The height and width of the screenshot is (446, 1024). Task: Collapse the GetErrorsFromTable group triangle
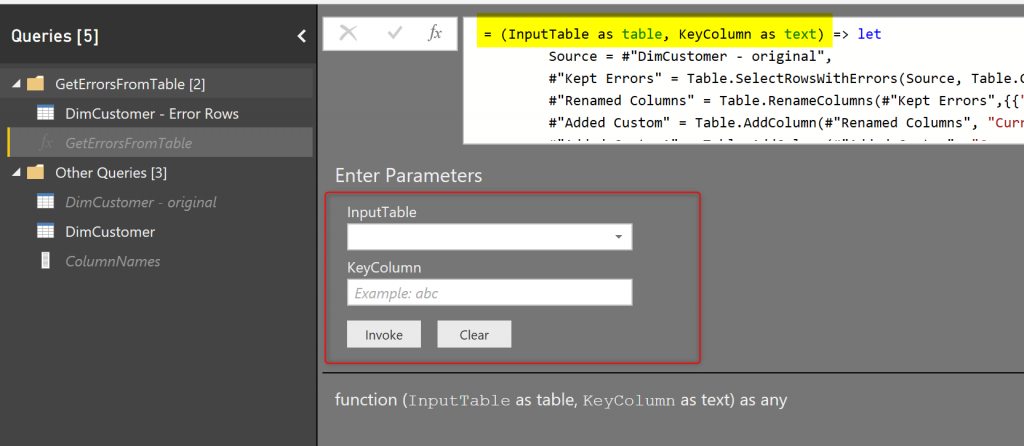pos(16,85)
